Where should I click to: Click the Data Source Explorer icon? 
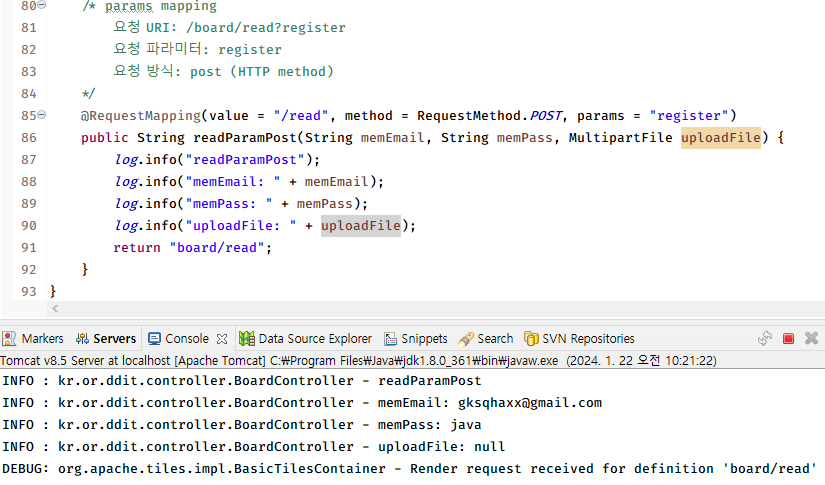click(x=246, y=339)
